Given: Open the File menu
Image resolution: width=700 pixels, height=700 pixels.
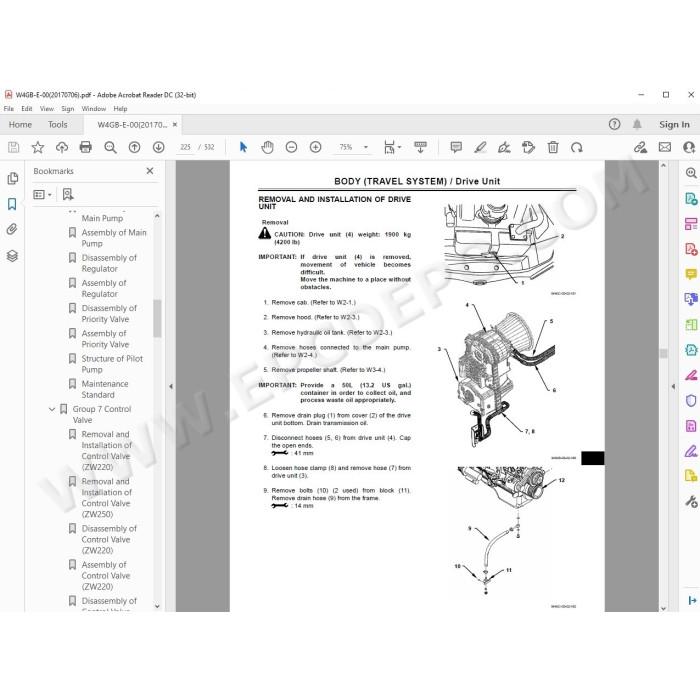Looking at the screenshot, I should pos(8,108).
